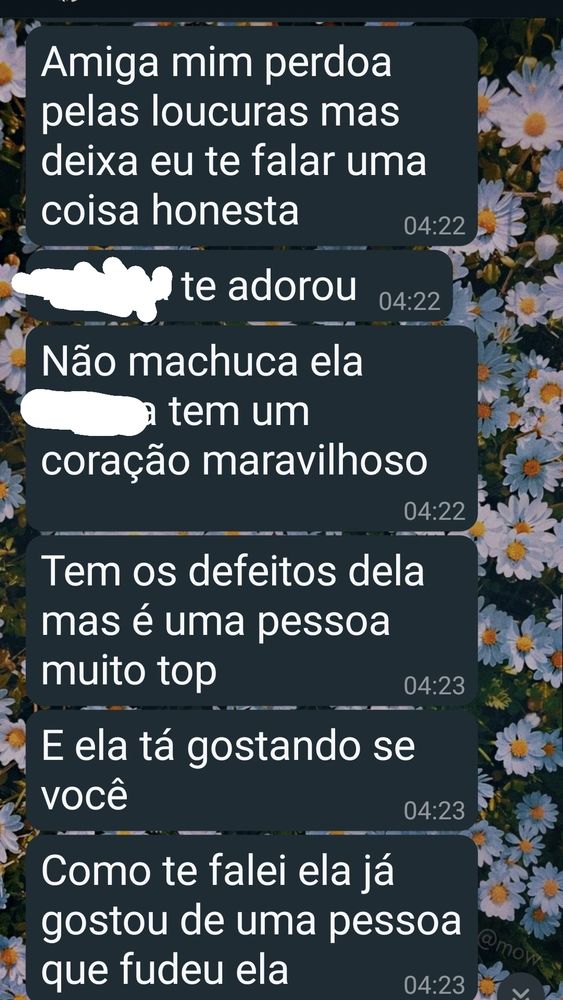563x1000 pixels.
Task: Select the message starting 'Amiga mim perdoa'
Action: 251,136
